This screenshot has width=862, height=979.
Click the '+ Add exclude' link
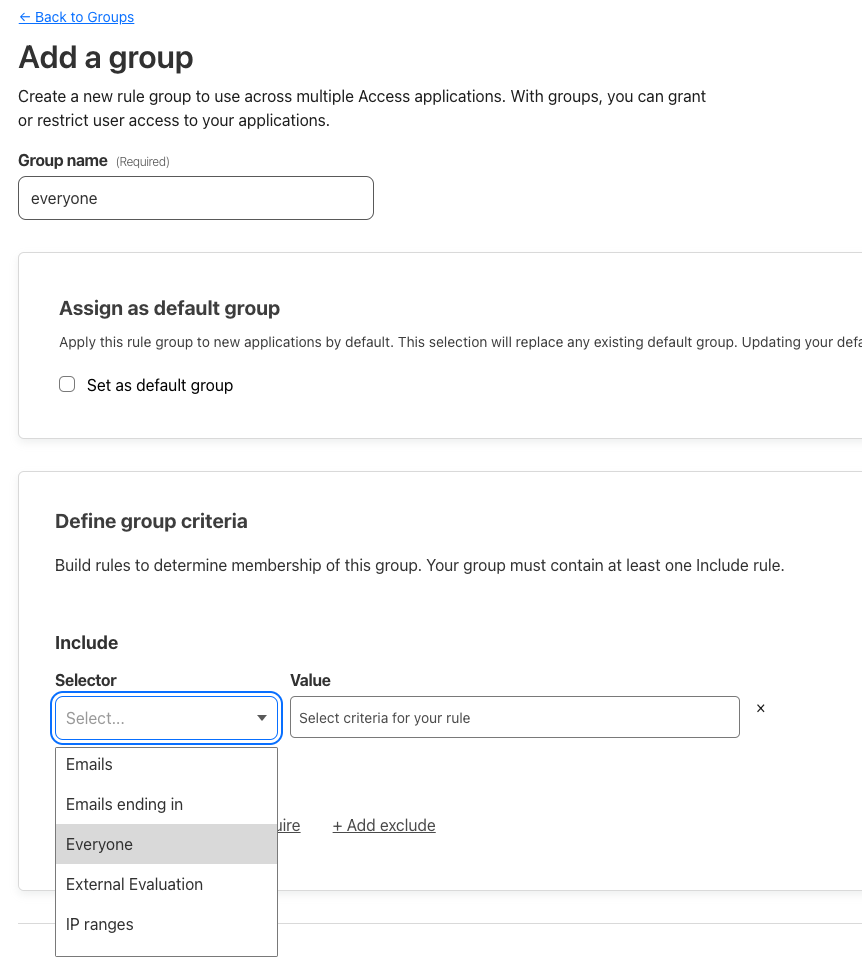(384, 825)
